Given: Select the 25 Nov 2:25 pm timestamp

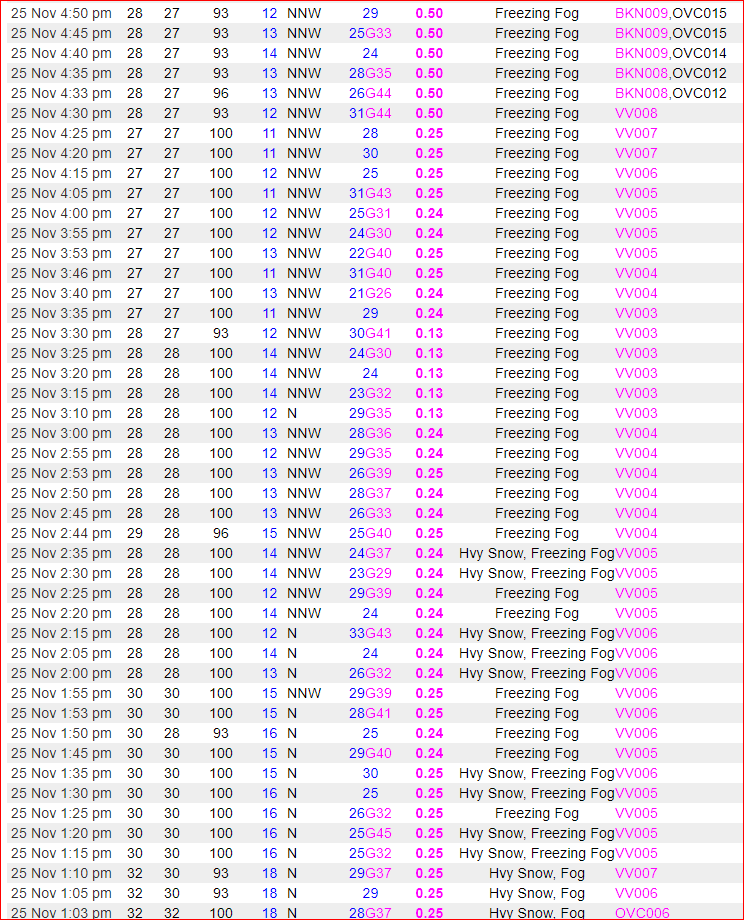Looking at the screenshot, I should click(61, 593).
